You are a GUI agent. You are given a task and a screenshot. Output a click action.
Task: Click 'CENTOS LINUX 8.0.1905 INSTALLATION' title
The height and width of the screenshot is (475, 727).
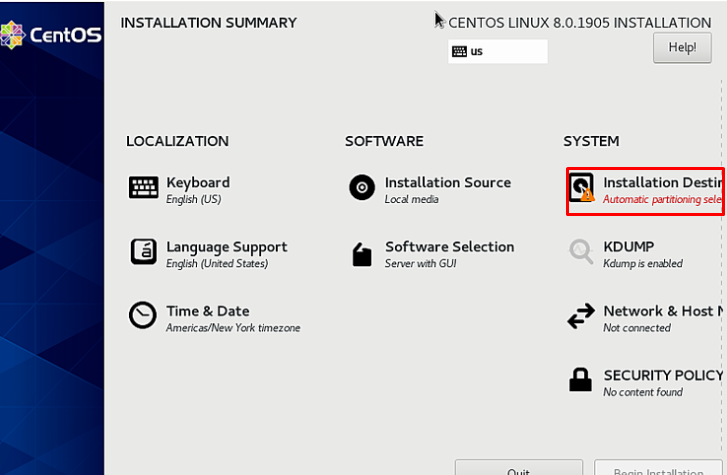coord(580,23)
